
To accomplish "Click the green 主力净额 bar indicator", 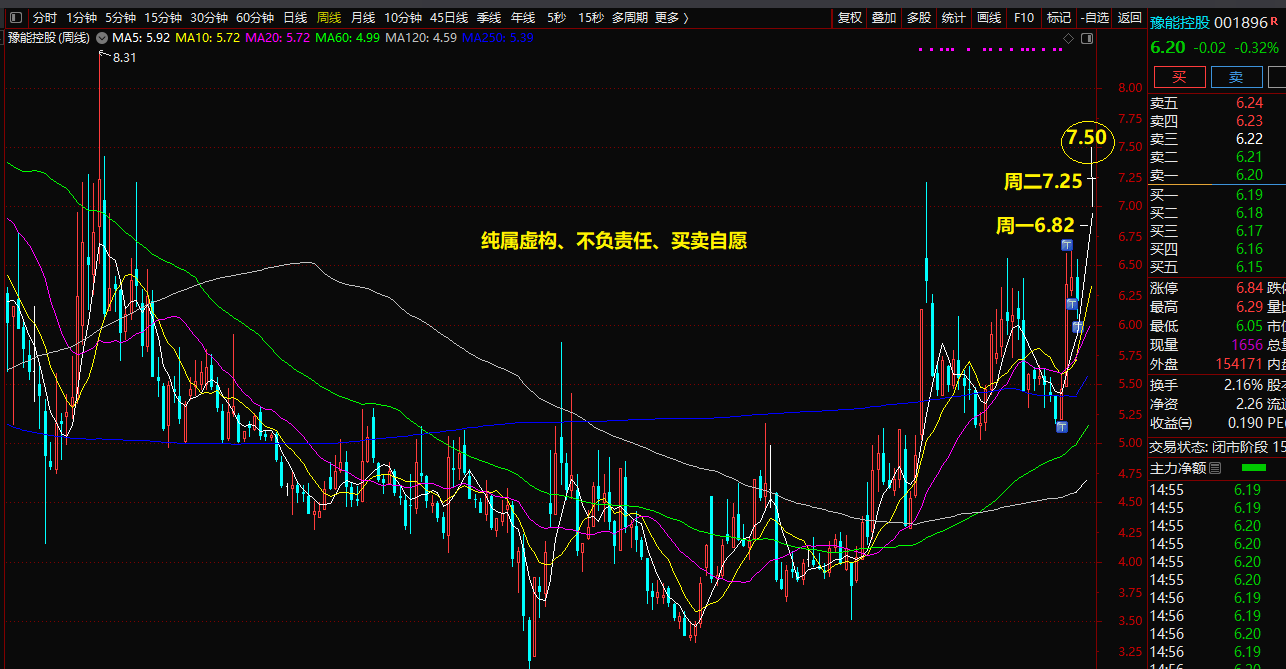I will (x=1253, y=467).
